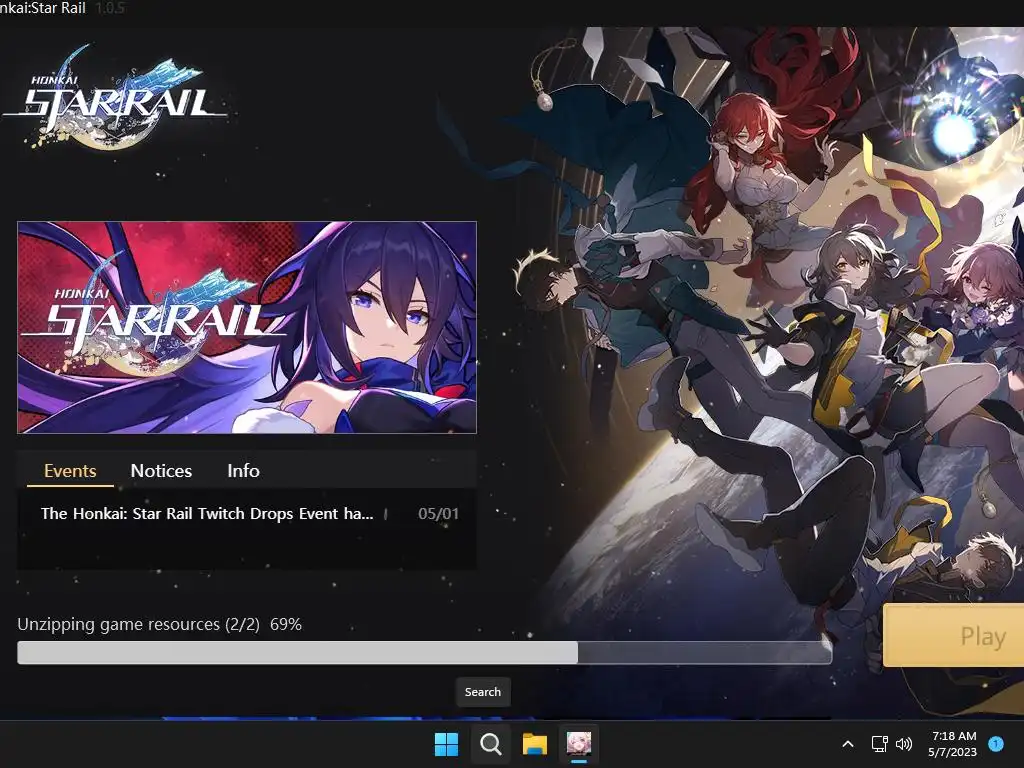The height and width of the screenshot is (768, 1024).
Task: Click the 05/01 event date
Action: (x=438, y=513)
